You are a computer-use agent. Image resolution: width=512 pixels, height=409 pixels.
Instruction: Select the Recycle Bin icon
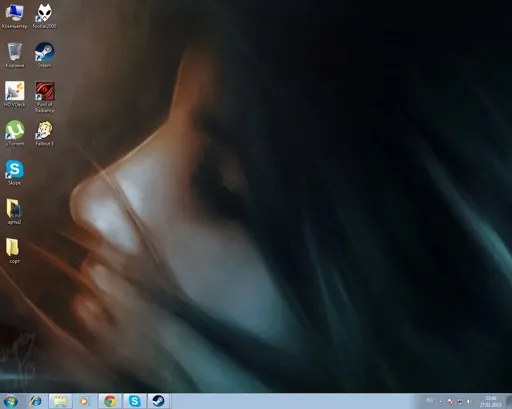[14, 55]
